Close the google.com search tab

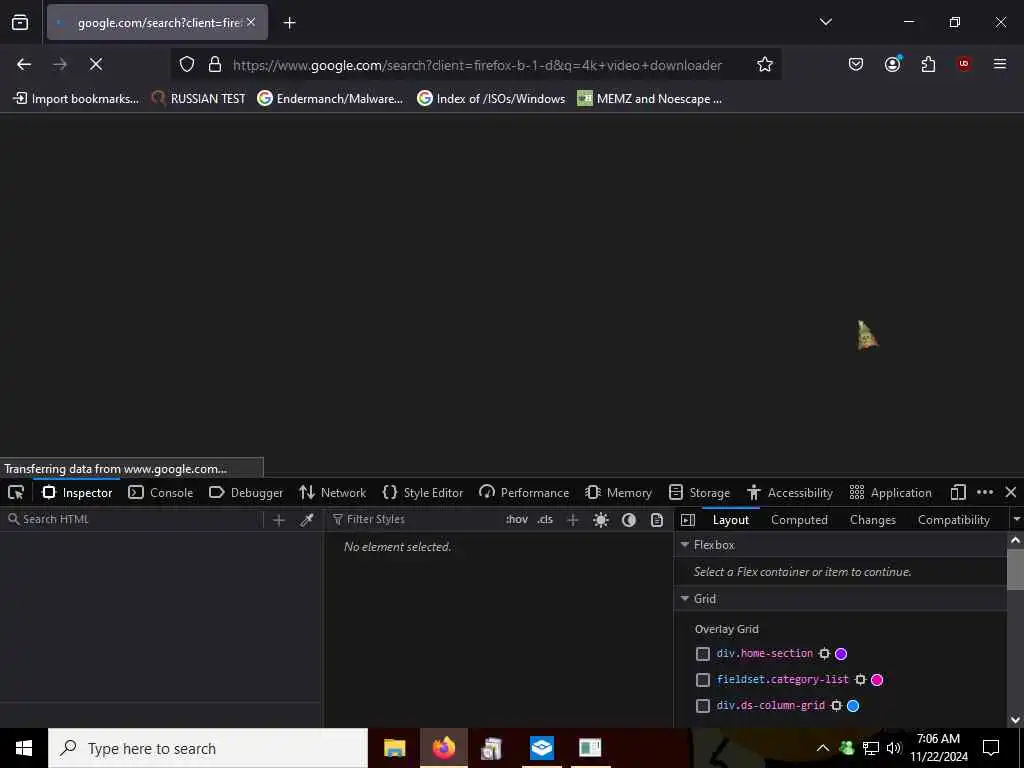pos(251,22)
